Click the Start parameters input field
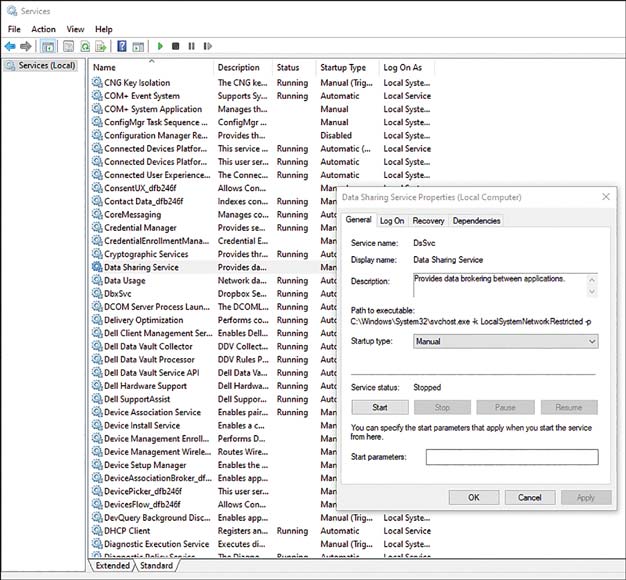Screen dimensions: 626x580 pyautogui.click(x=512, y=457)
